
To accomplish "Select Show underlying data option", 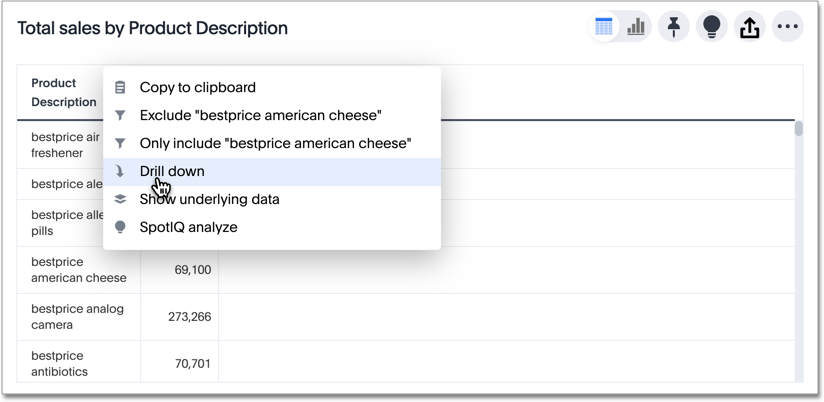I will pos(209,199).
